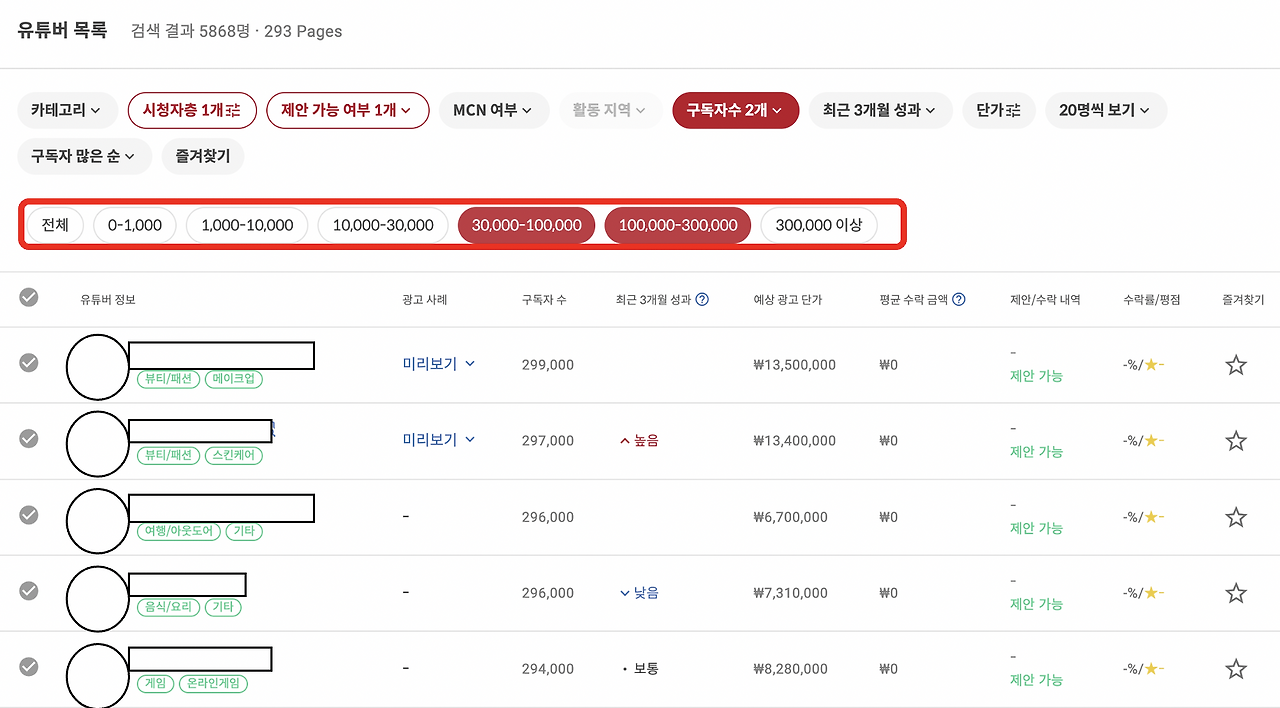Toggle the select-all checkbox in table header
This screenshot has height=708, width=1280.
point(28,298)
